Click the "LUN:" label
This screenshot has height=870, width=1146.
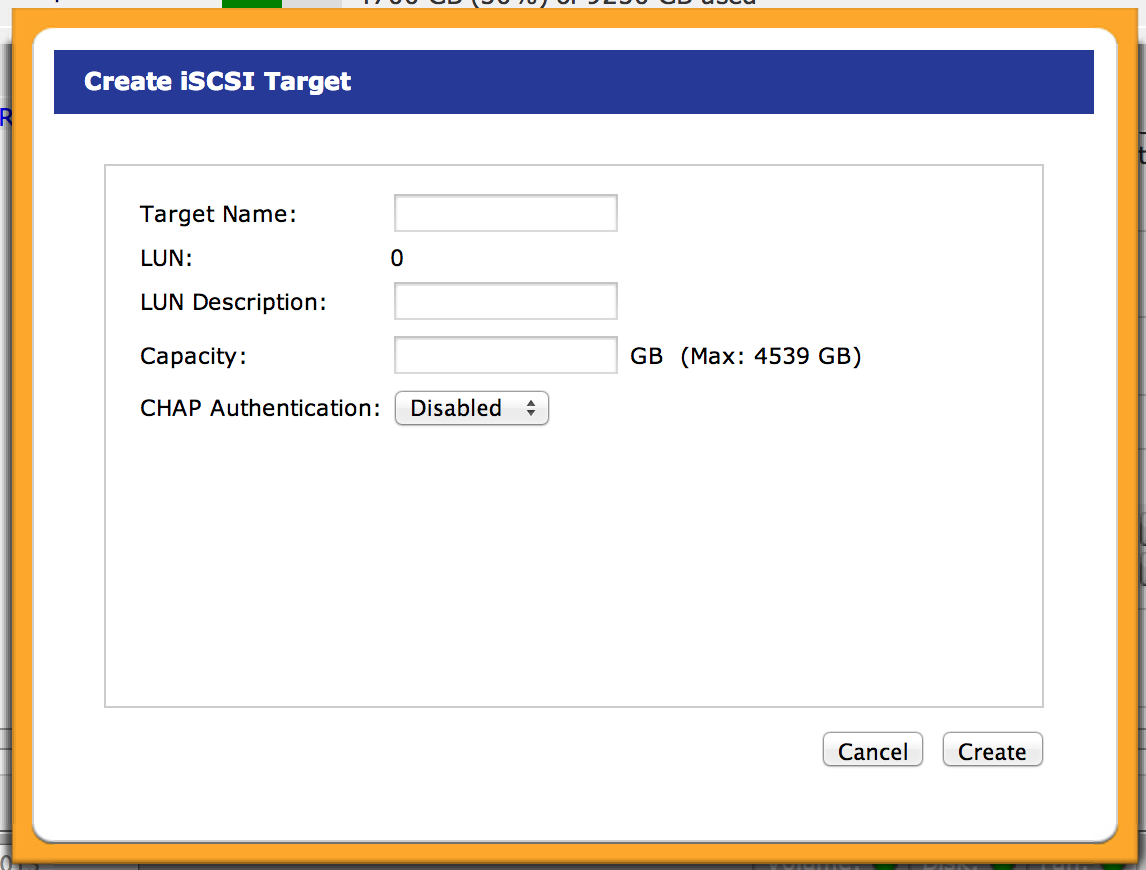coord(166,259)
